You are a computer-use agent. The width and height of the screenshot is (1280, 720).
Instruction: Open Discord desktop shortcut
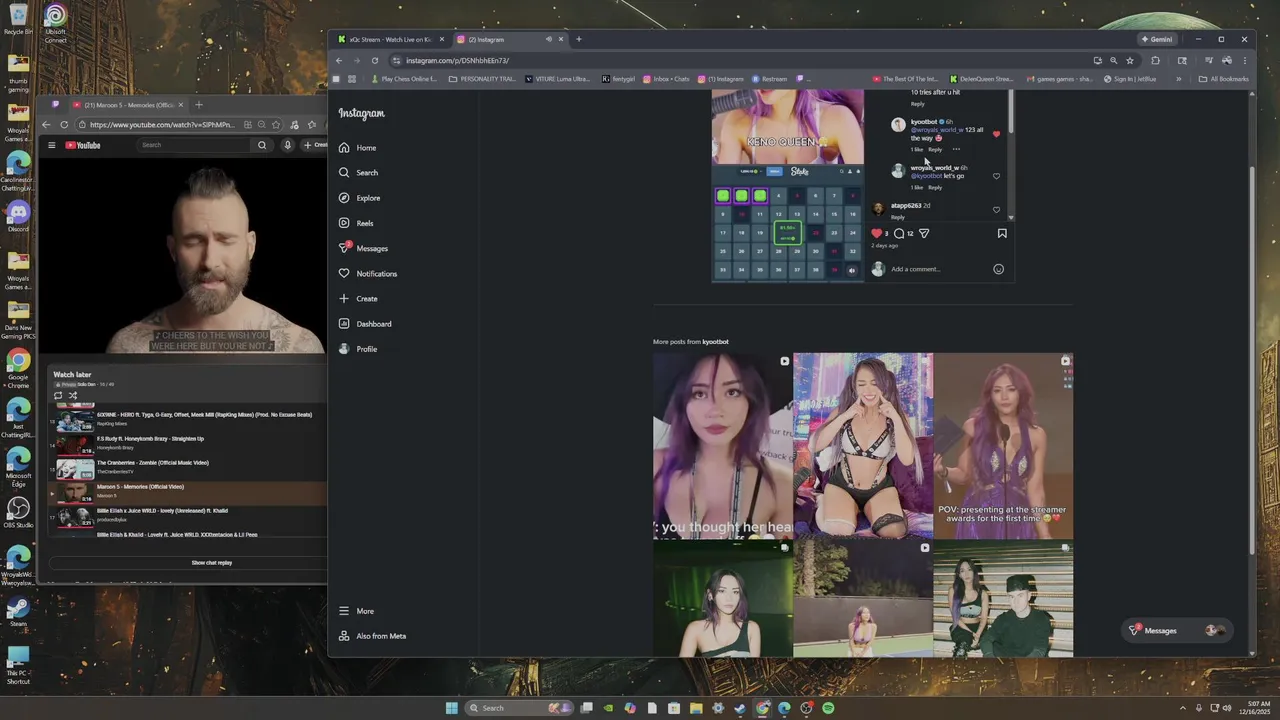18,217
